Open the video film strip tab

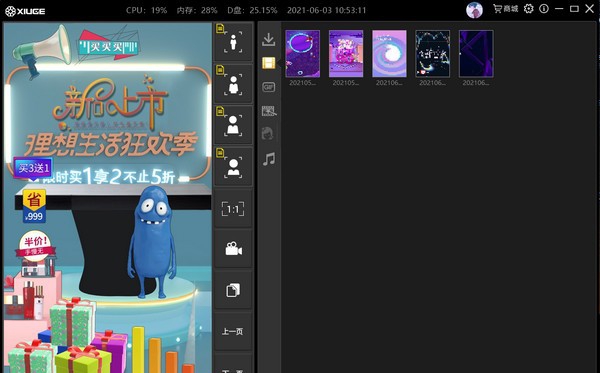pos(269,63)
